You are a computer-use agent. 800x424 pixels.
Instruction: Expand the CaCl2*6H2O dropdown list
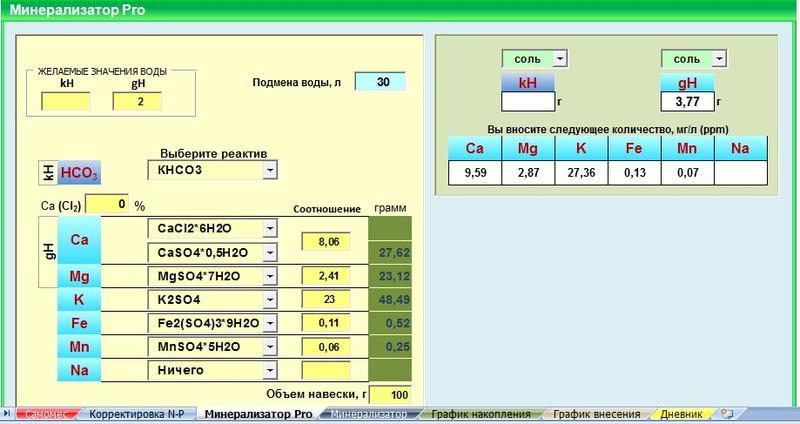pyautogui.click(x=270, y=228)
